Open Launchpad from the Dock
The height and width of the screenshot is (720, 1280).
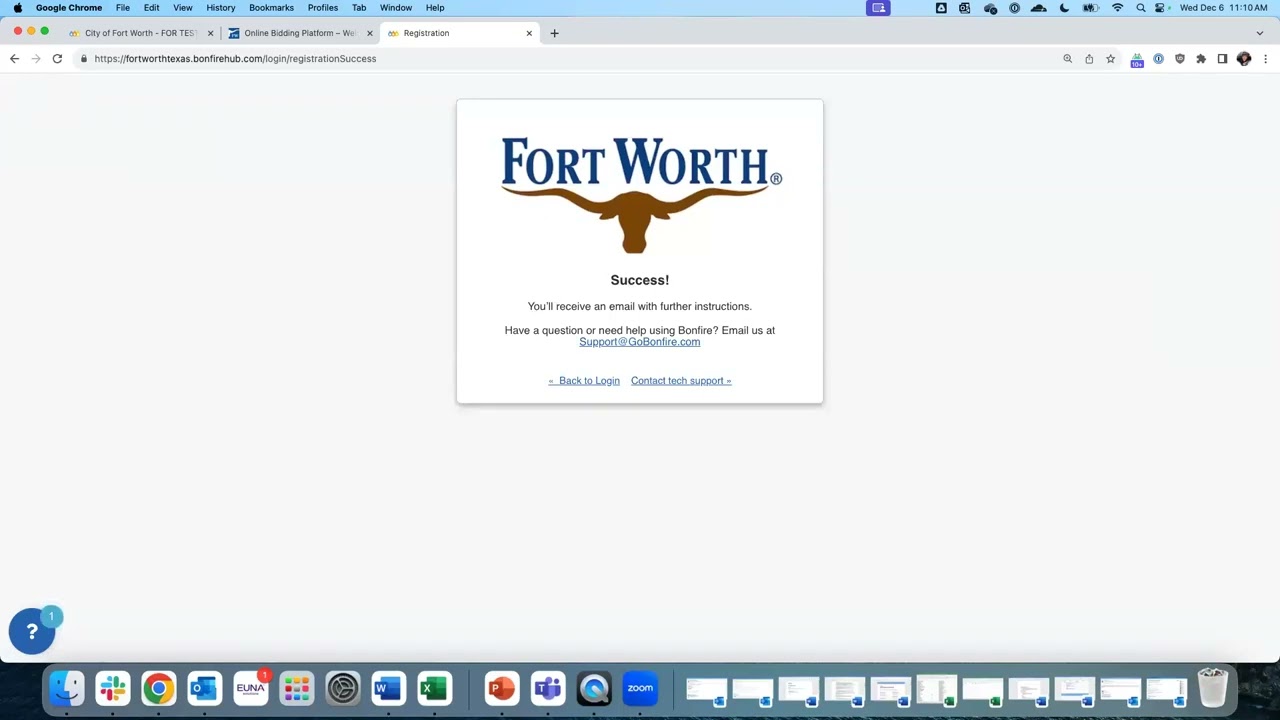tap(297, 688)
